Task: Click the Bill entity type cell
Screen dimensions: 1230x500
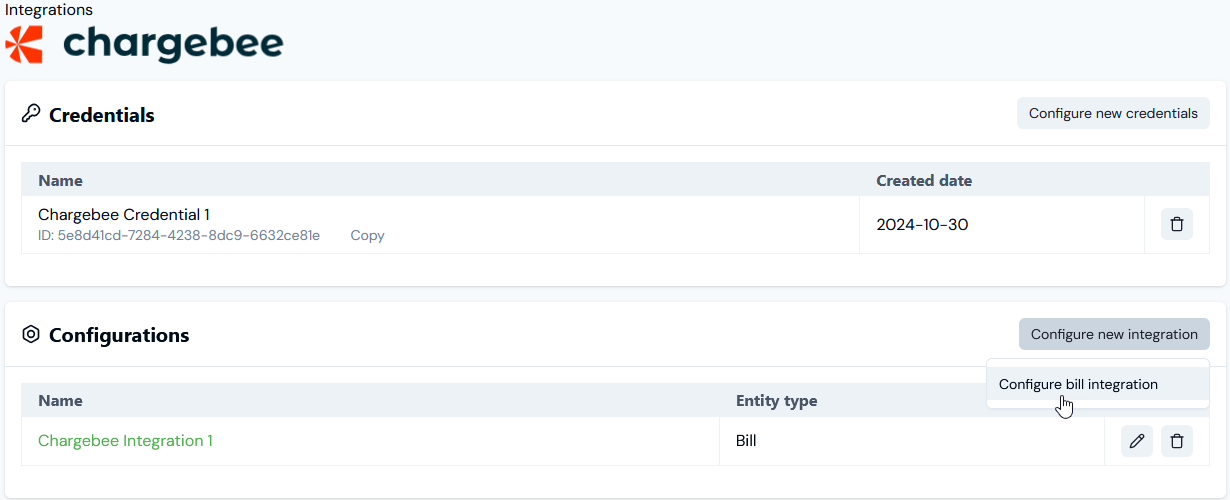Action: pos(746,441)
